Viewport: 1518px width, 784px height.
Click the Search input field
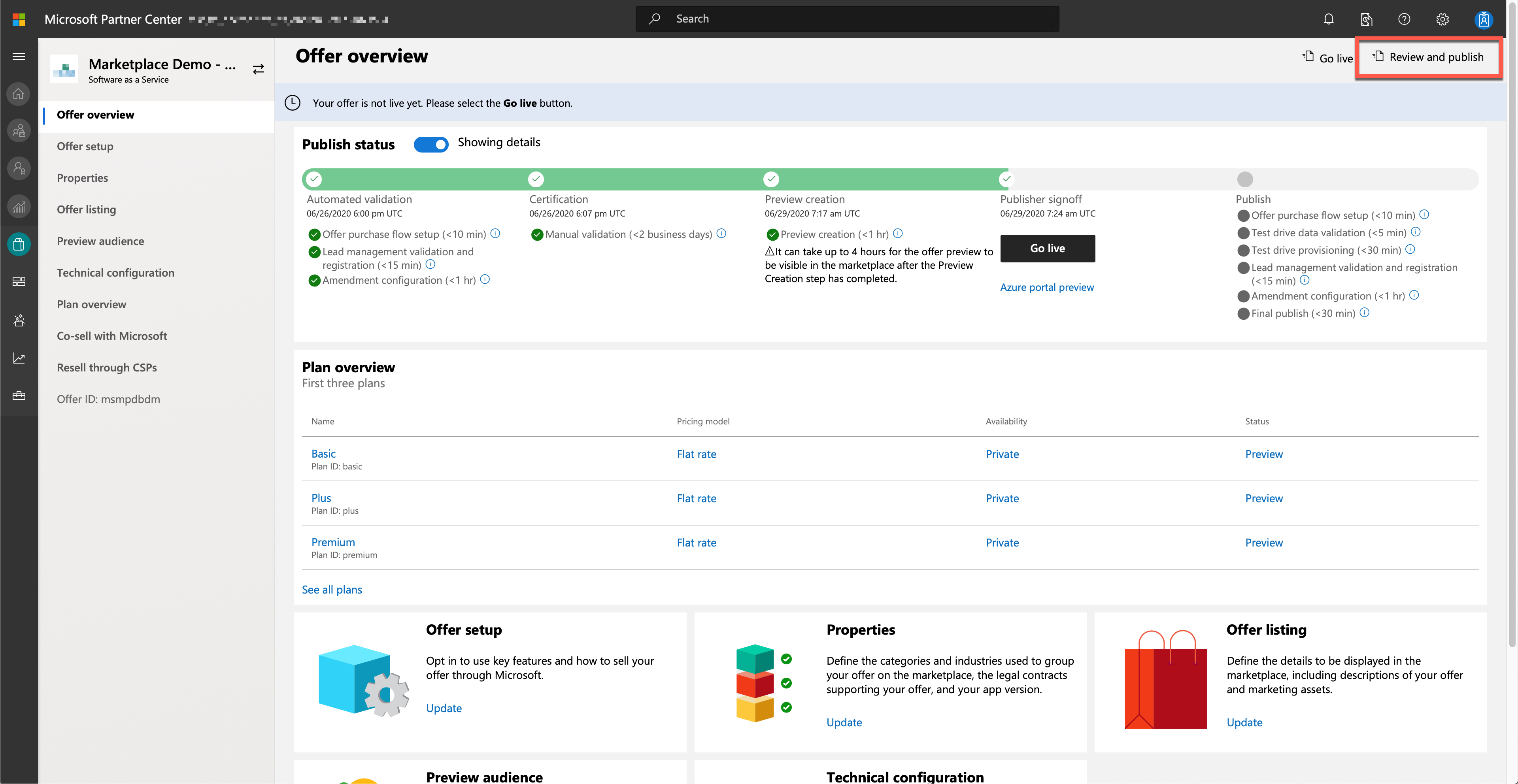coord(847,19)
